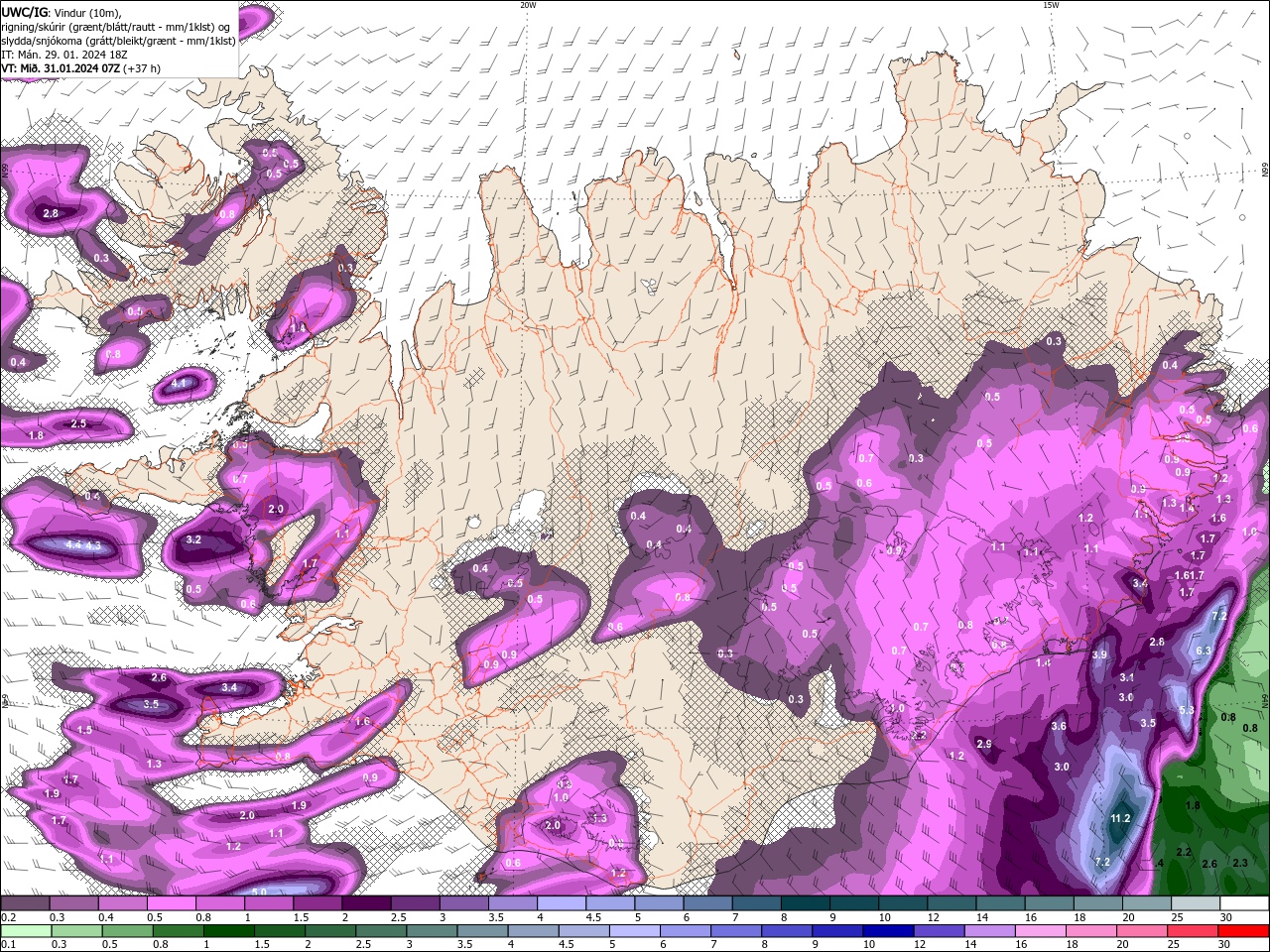
Task: Click the 'VT: Mið. 31.01.2024 07Z (+37 h)' line
Action: (x=80, y=68)
